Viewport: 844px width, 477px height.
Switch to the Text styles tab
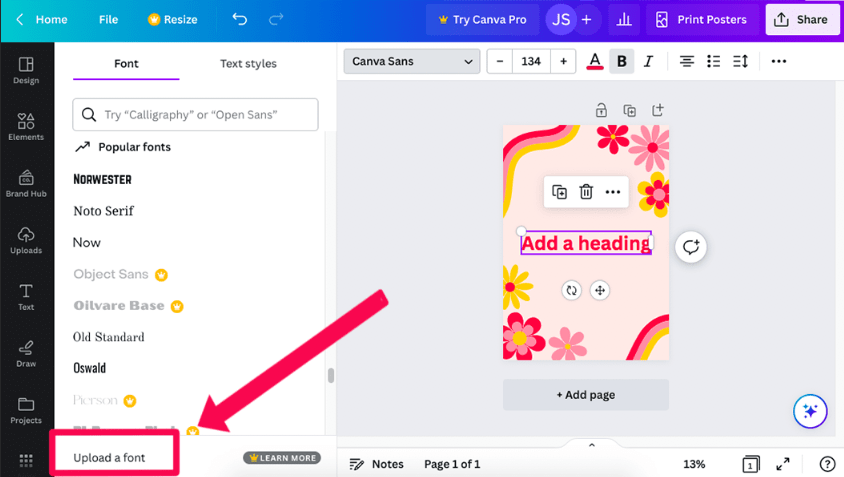pos(248,64)
